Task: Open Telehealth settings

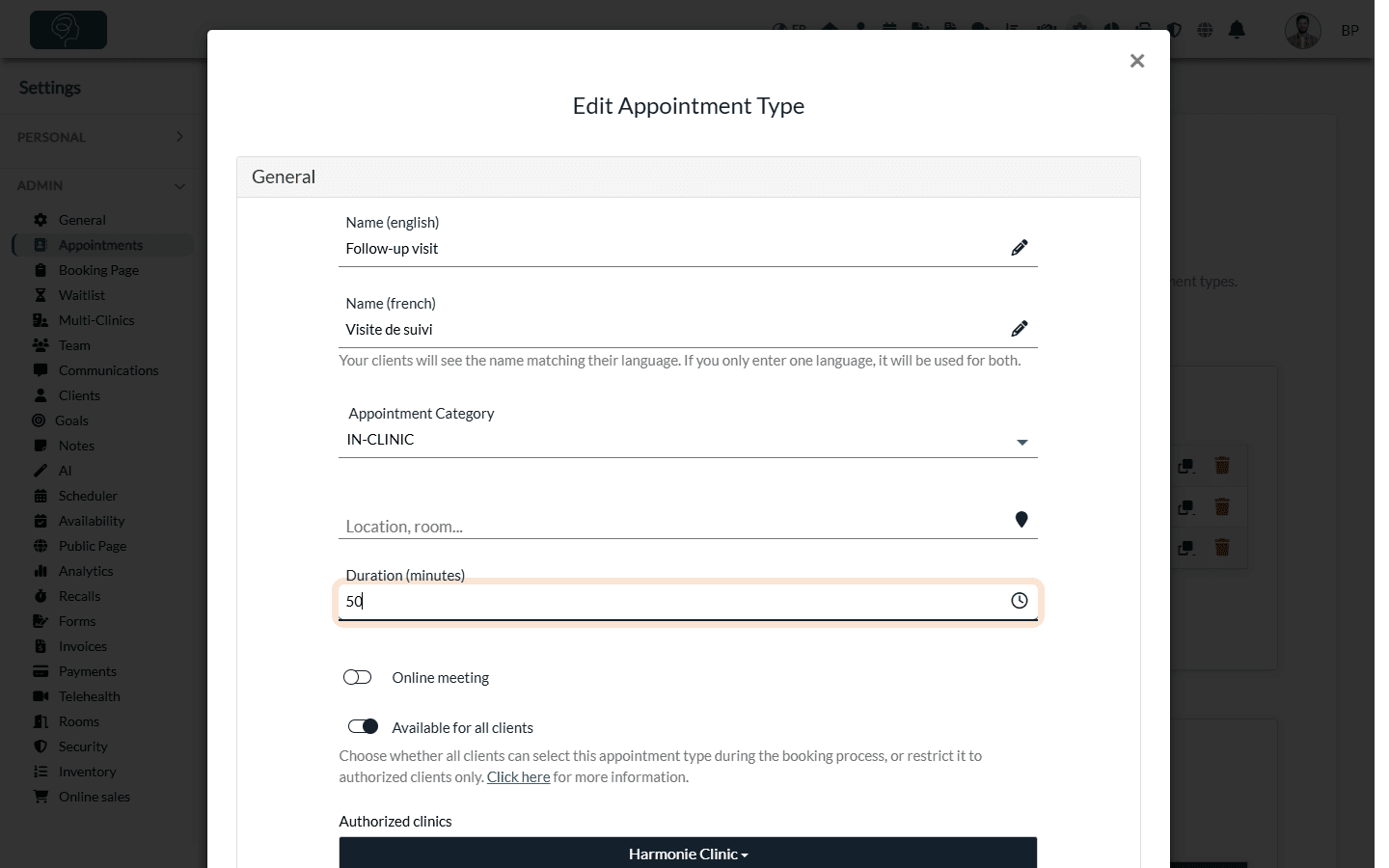Action: [89, 696]
